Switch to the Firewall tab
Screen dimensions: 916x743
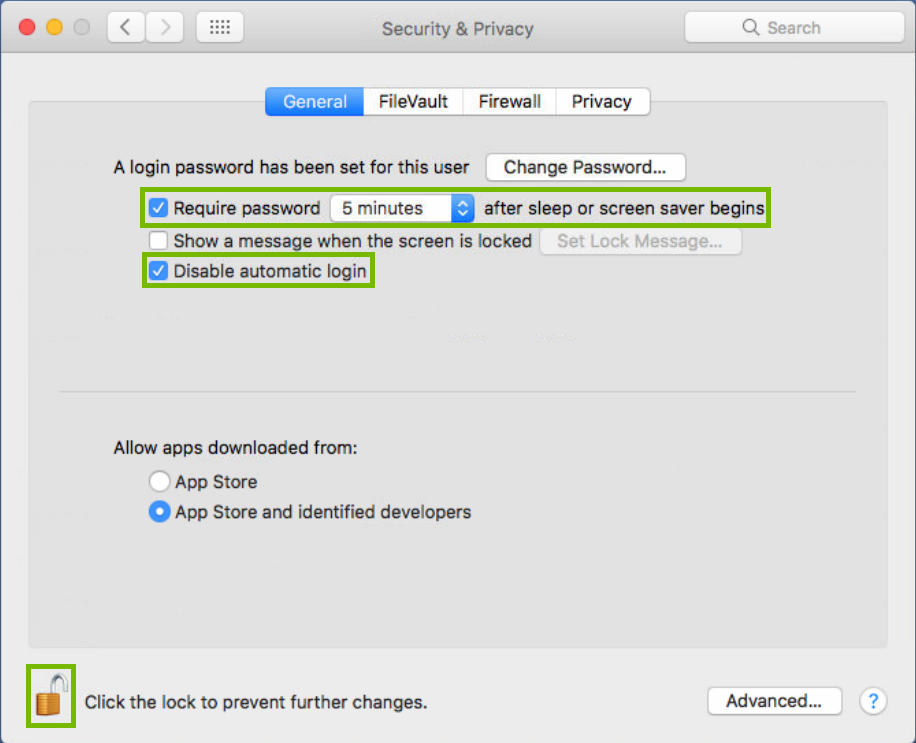509,101
